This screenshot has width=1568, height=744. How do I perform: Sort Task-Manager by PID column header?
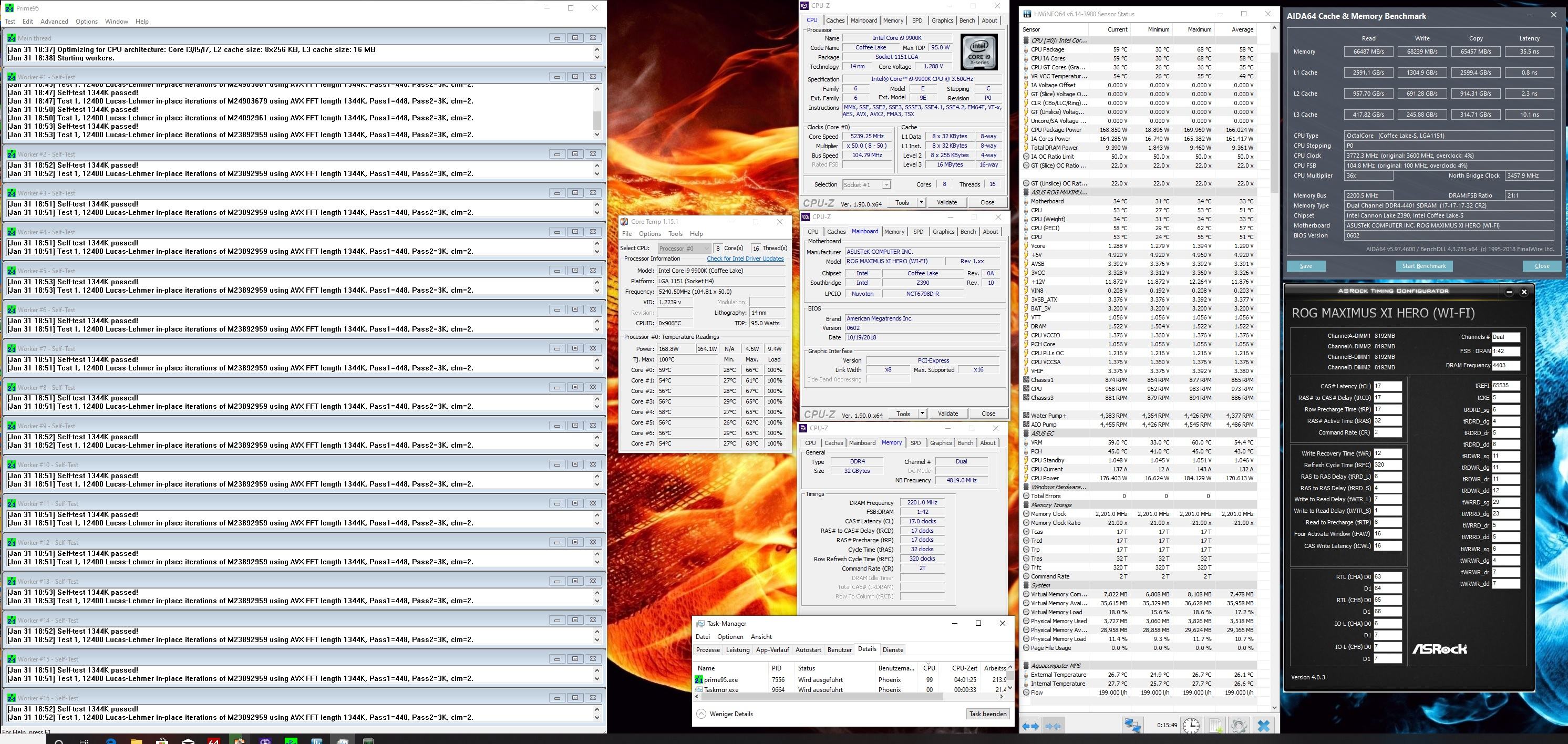coord(782,668)
